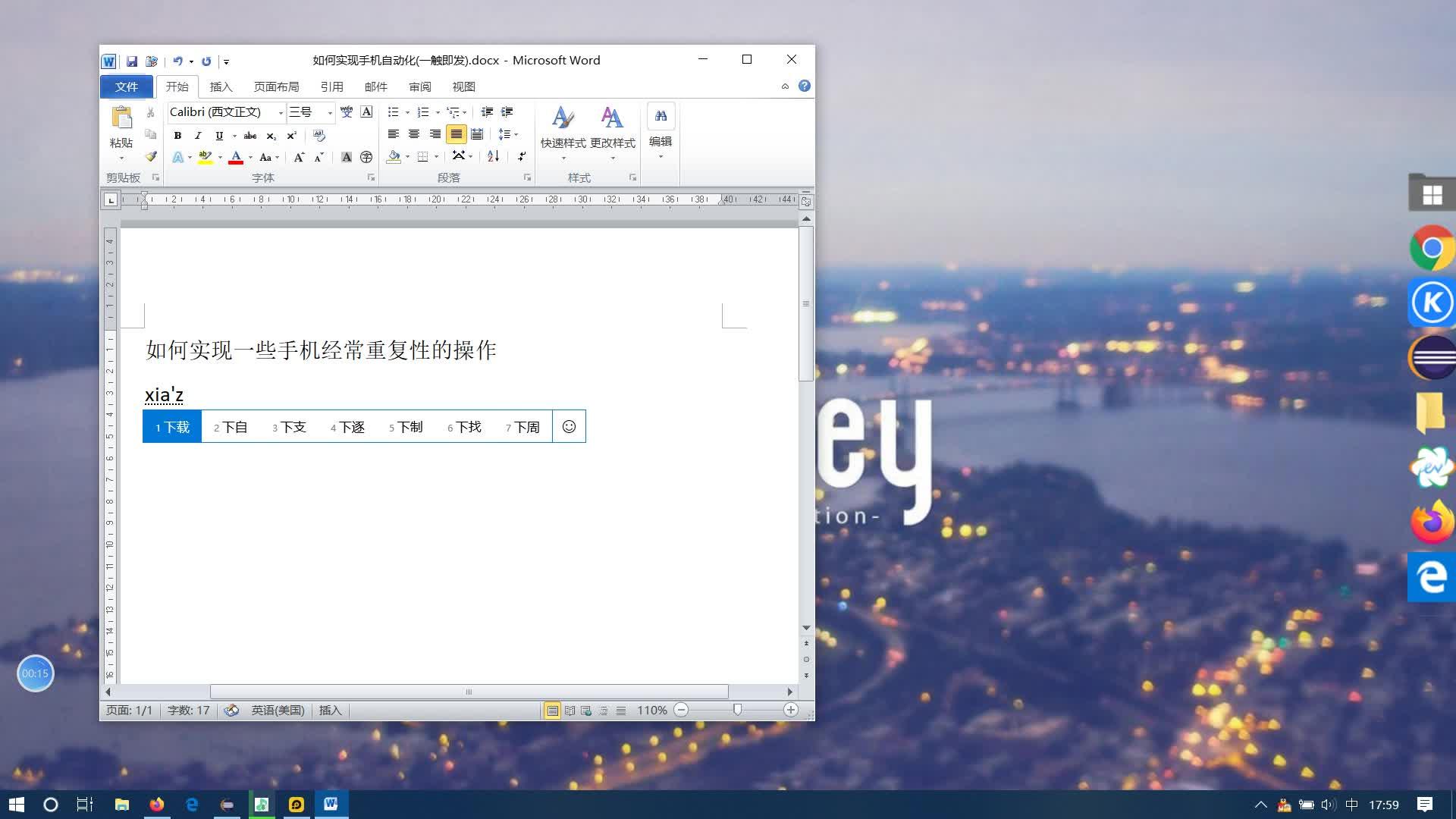Click the Clear Formatting eraser icon
Viewport: 1456px width, 819px height.
pyautogui.click(x=319, y=136)
